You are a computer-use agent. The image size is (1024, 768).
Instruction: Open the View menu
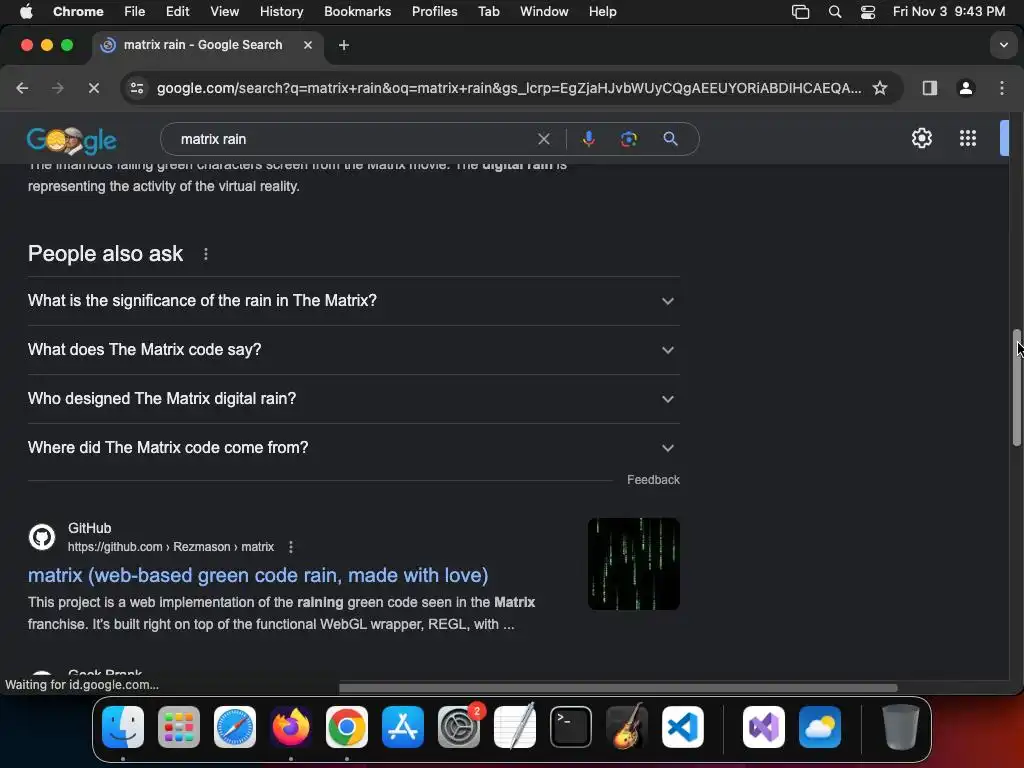coord(224,12)
